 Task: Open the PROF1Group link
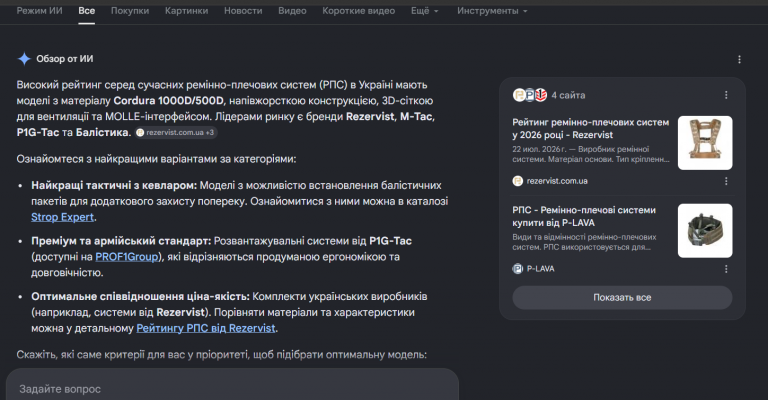click(127, 257)
